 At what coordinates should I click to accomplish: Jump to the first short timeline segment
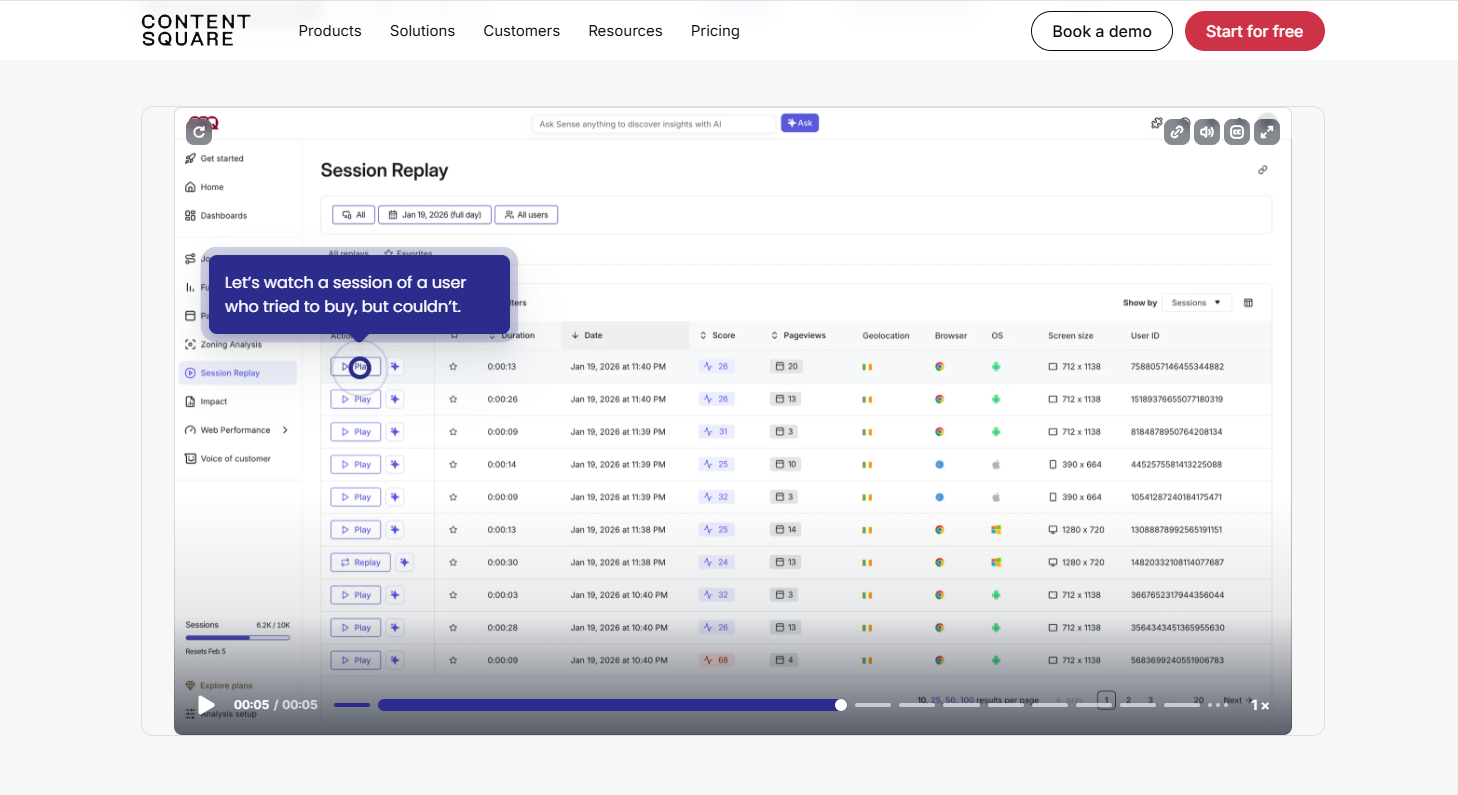click(352, 705)
